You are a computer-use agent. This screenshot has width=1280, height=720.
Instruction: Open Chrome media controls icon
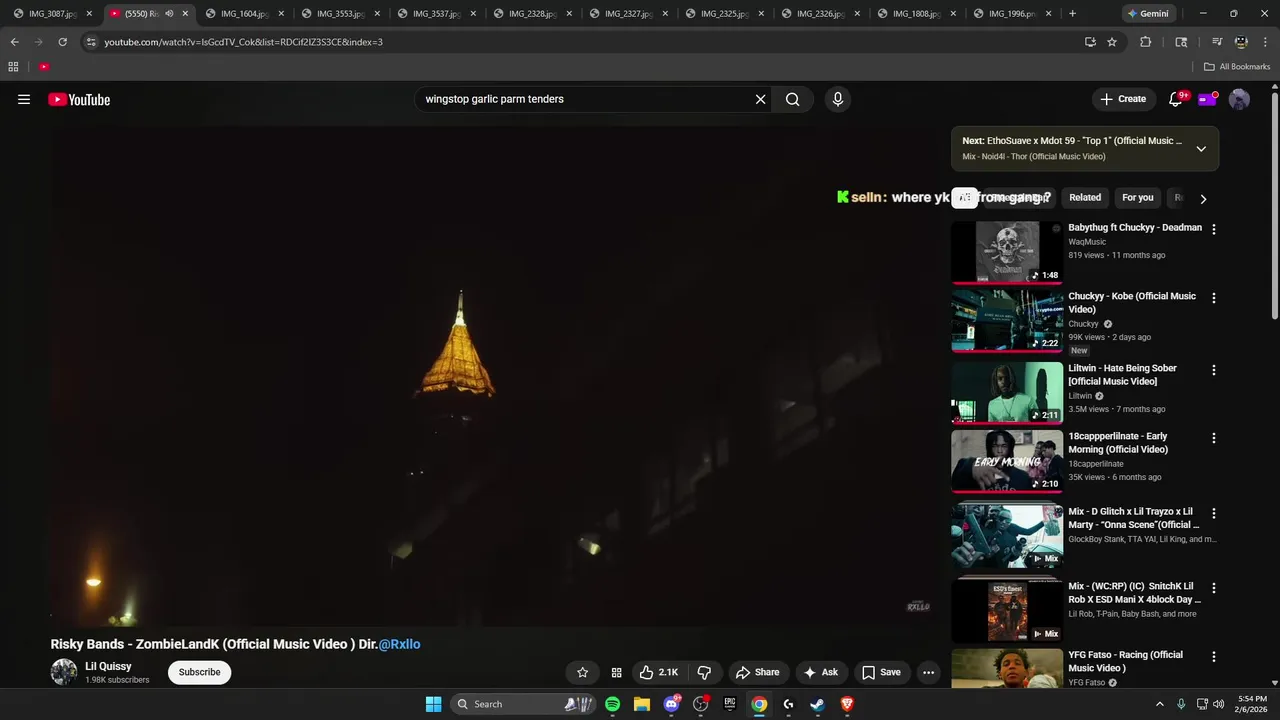point(1217,42)
